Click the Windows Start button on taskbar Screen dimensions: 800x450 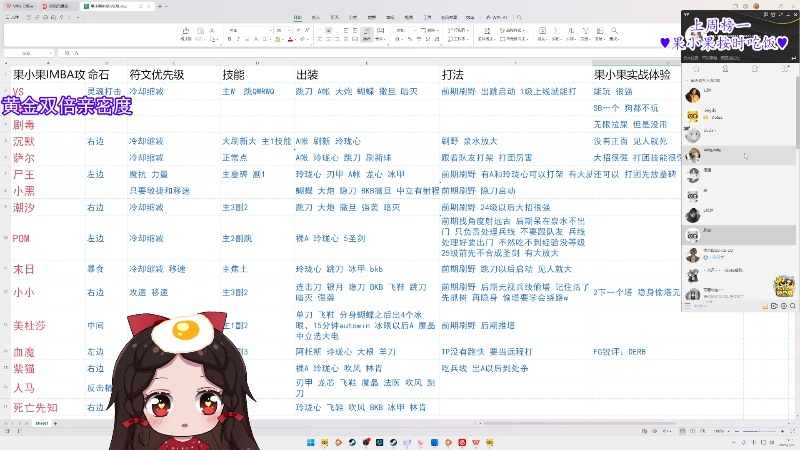tap(310, 442)
